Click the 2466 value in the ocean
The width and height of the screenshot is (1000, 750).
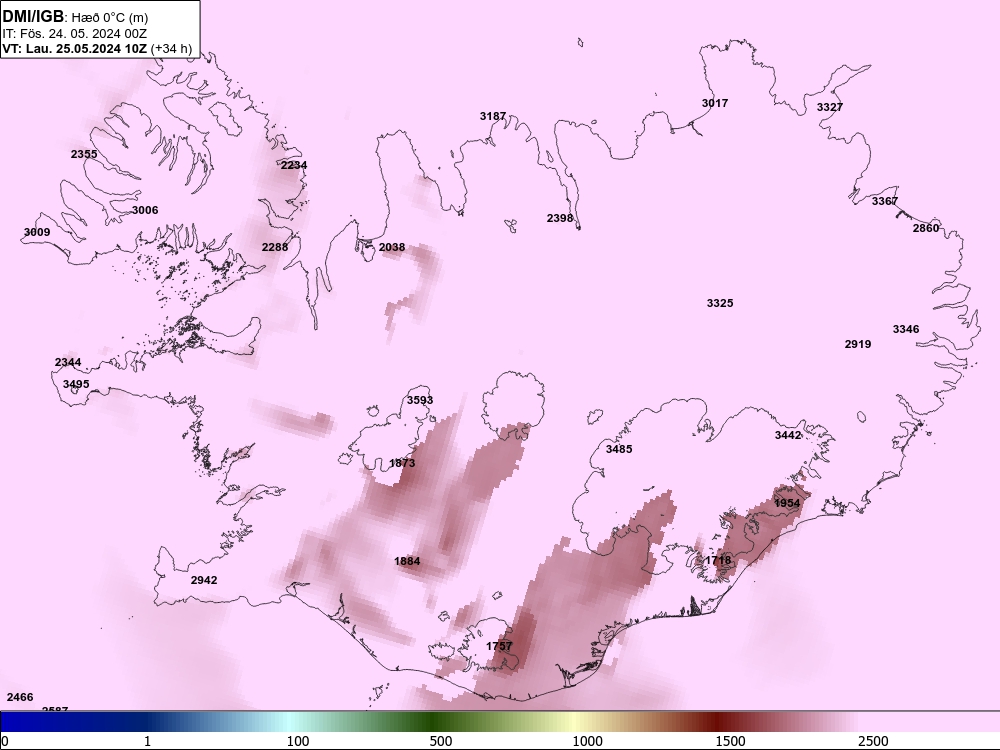pos(20,697)
